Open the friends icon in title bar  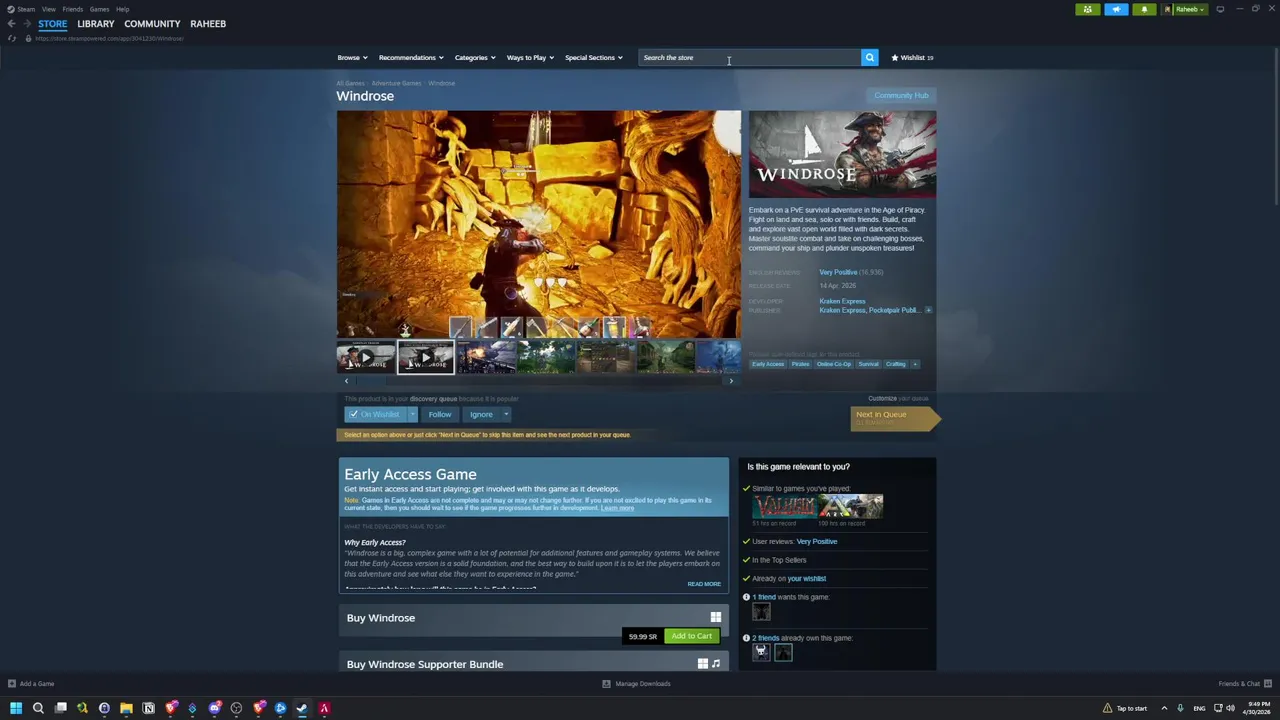click(x=1087, y=9)
